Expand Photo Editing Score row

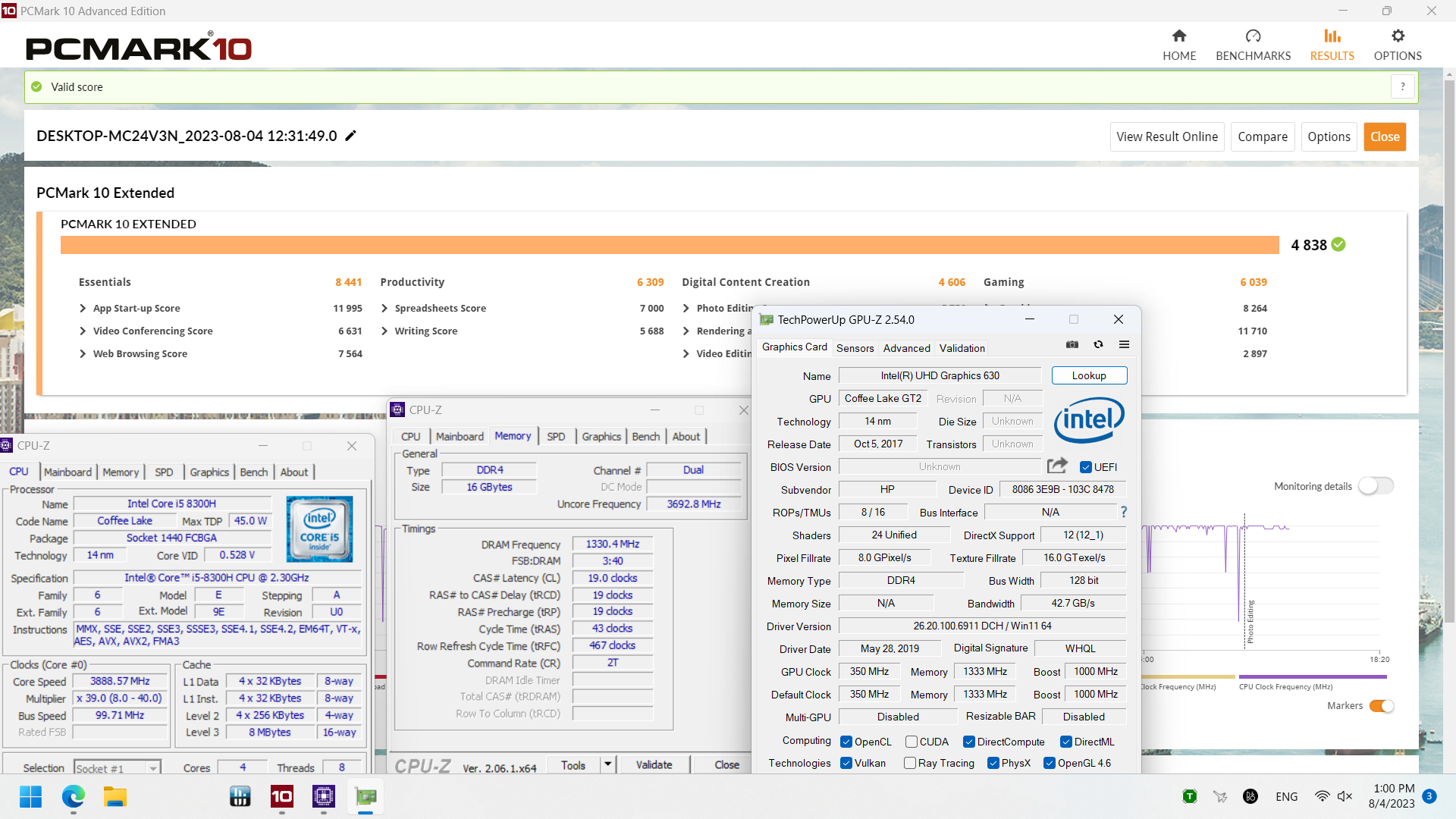coord(686,308)
